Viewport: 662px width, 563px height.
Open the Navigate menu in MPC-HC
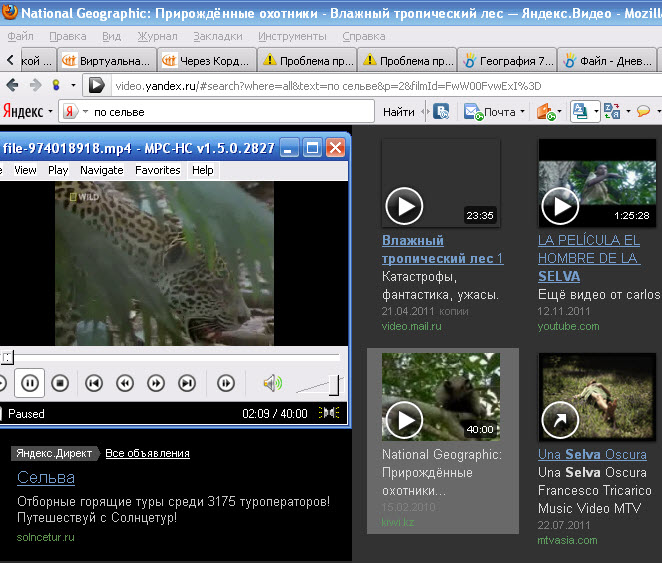[101, 170]
